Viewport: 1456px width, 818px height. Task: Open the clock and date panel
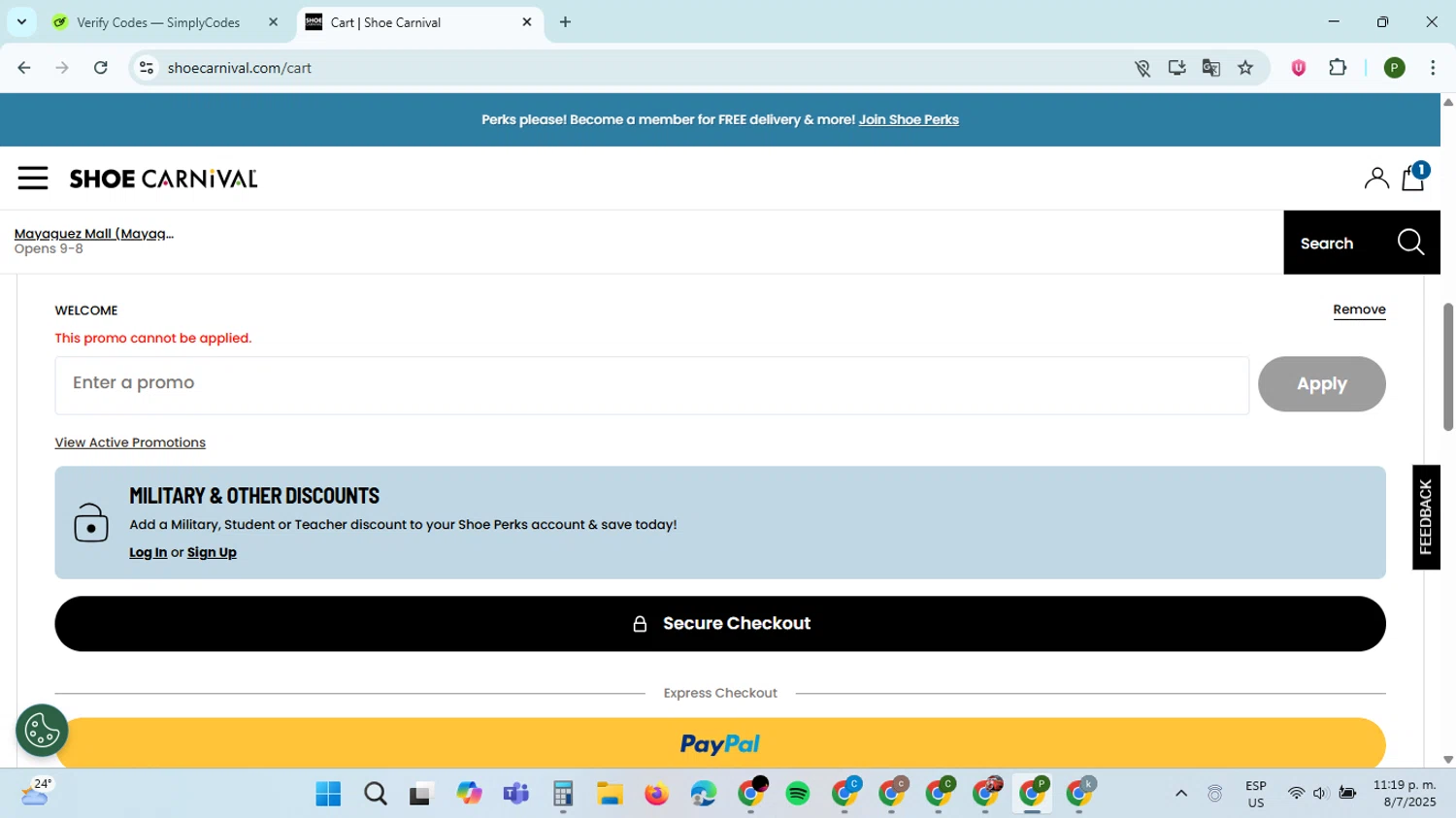(1405, 794)
